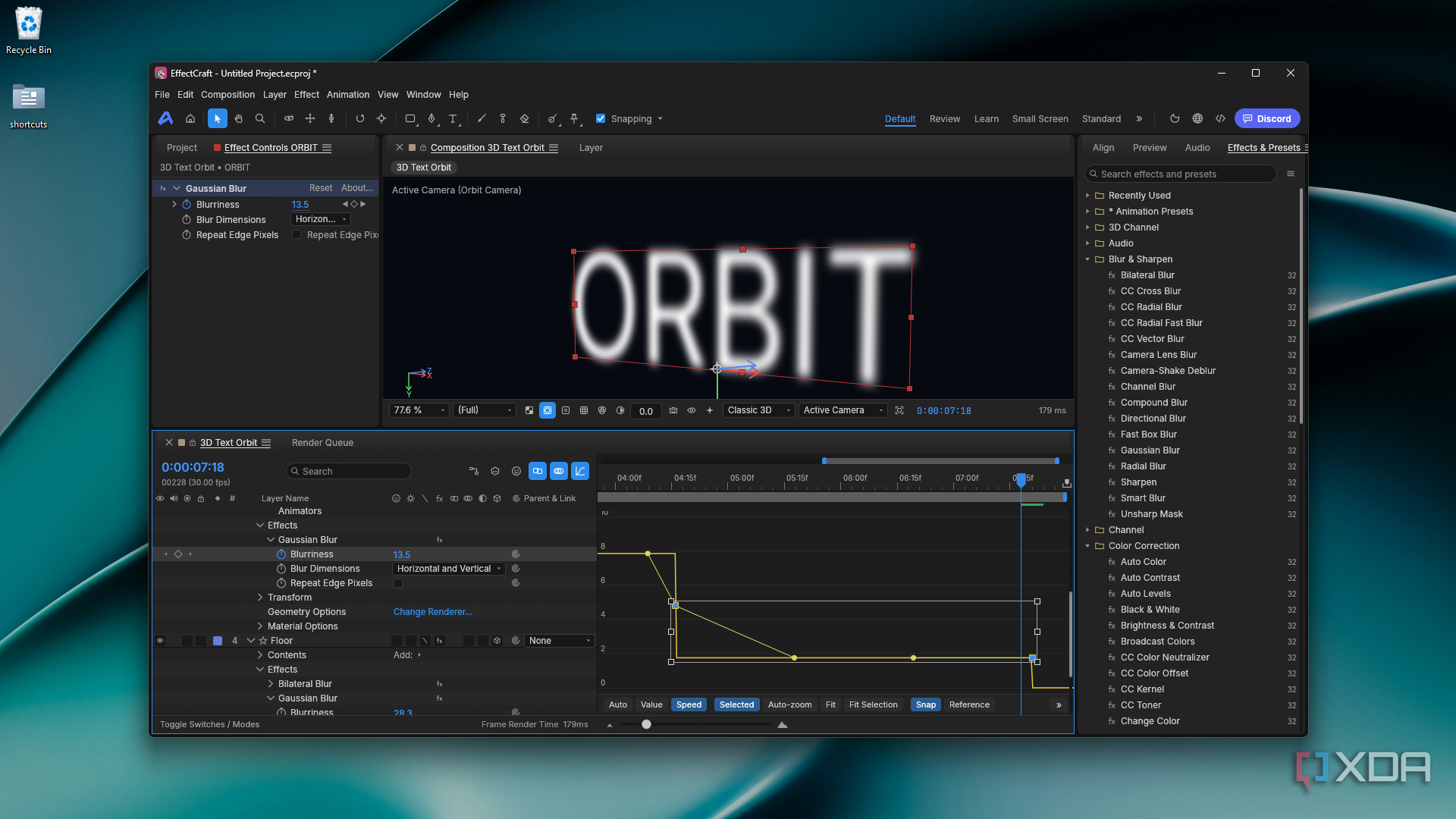Select the Puppet Pin tool
Image resolution: width=1456 pixels, height=819 pixels.
574,119
